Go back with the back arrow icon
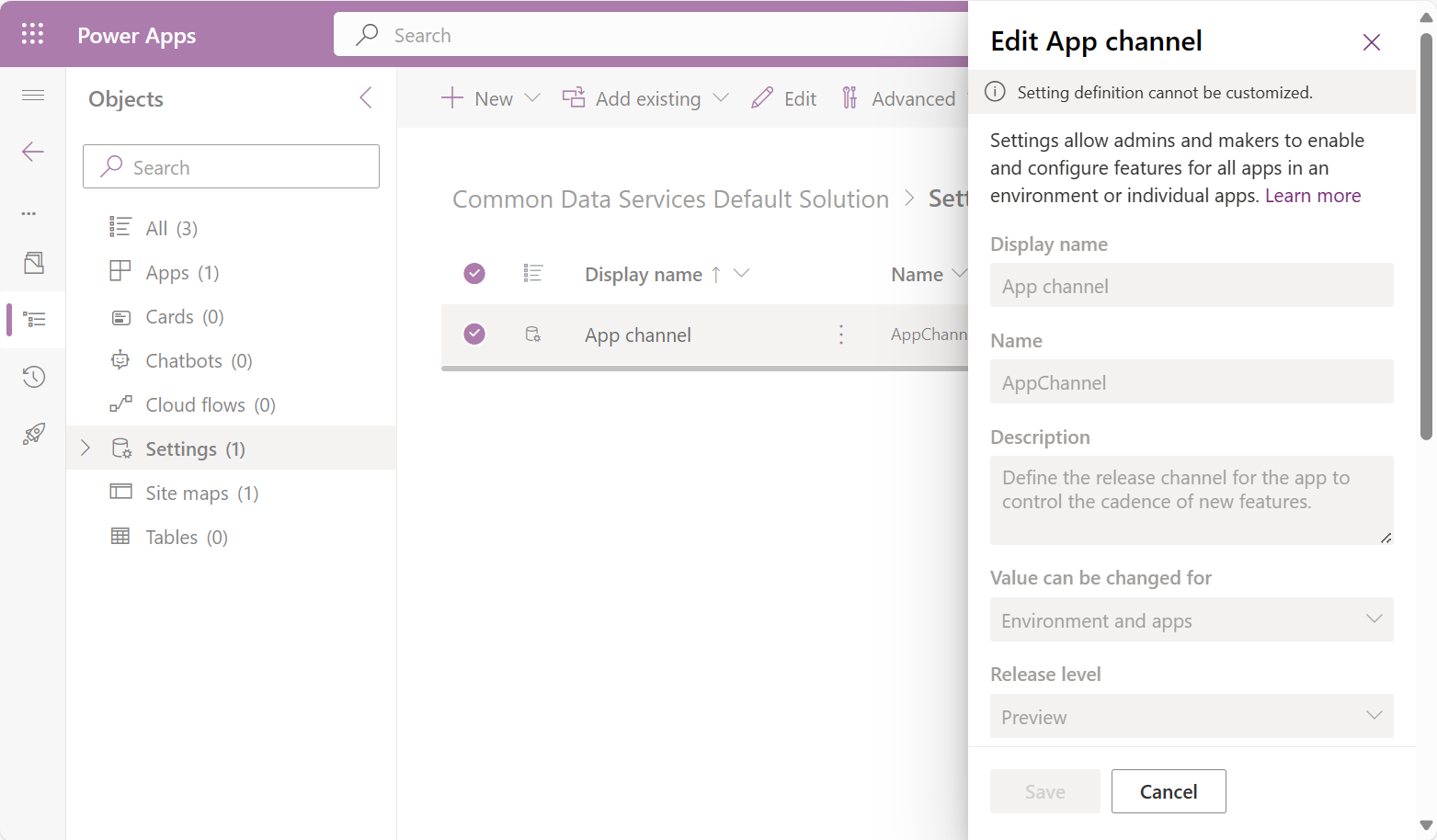This screenshot has height=840, width=1437. [x=32, y=152]
